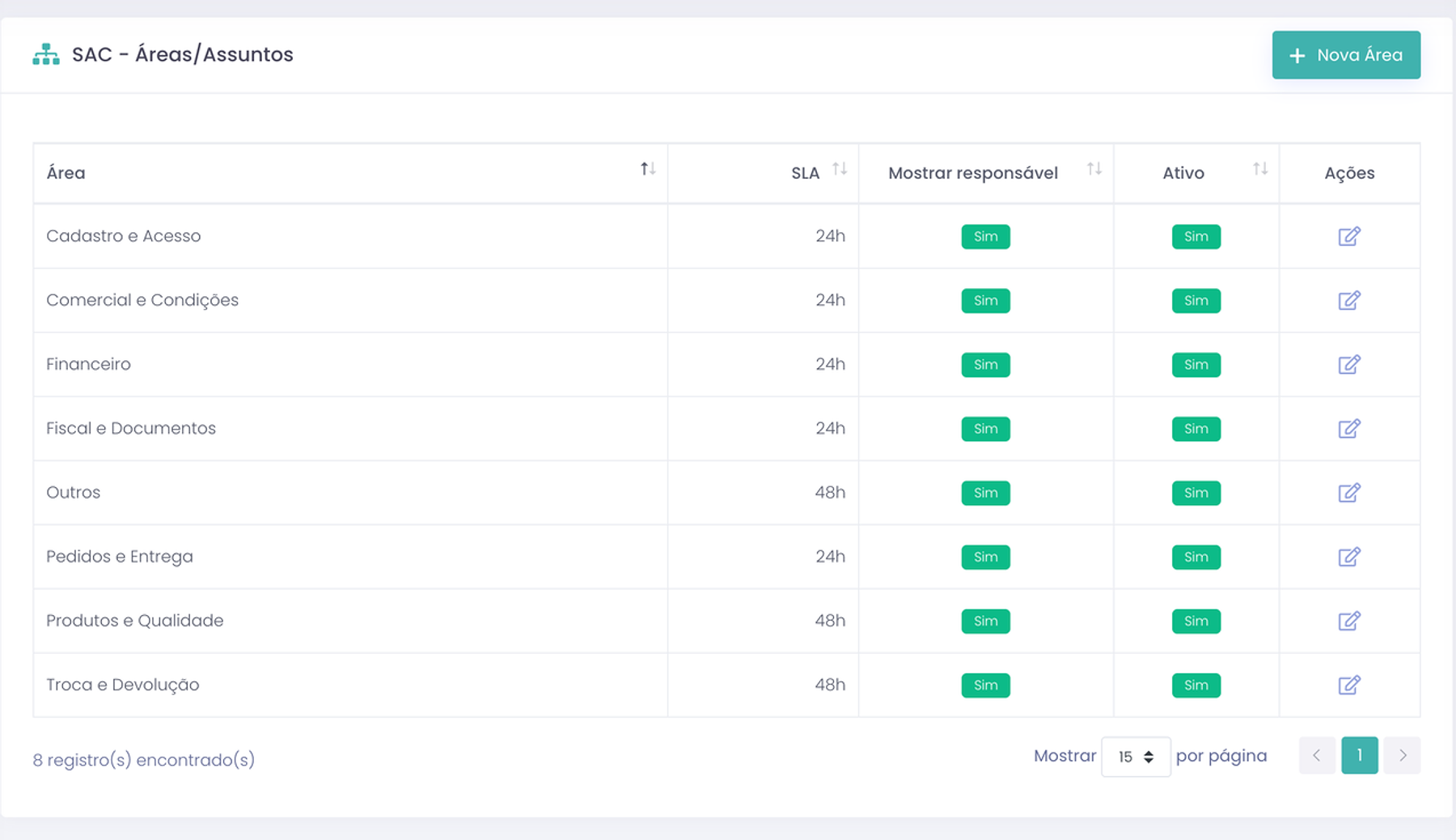The width and height of the screenshot is (1456, 840).
Task: Edit the Produtos e Qualidade area
Action: pyautogui.click(x=1349, y=621)
